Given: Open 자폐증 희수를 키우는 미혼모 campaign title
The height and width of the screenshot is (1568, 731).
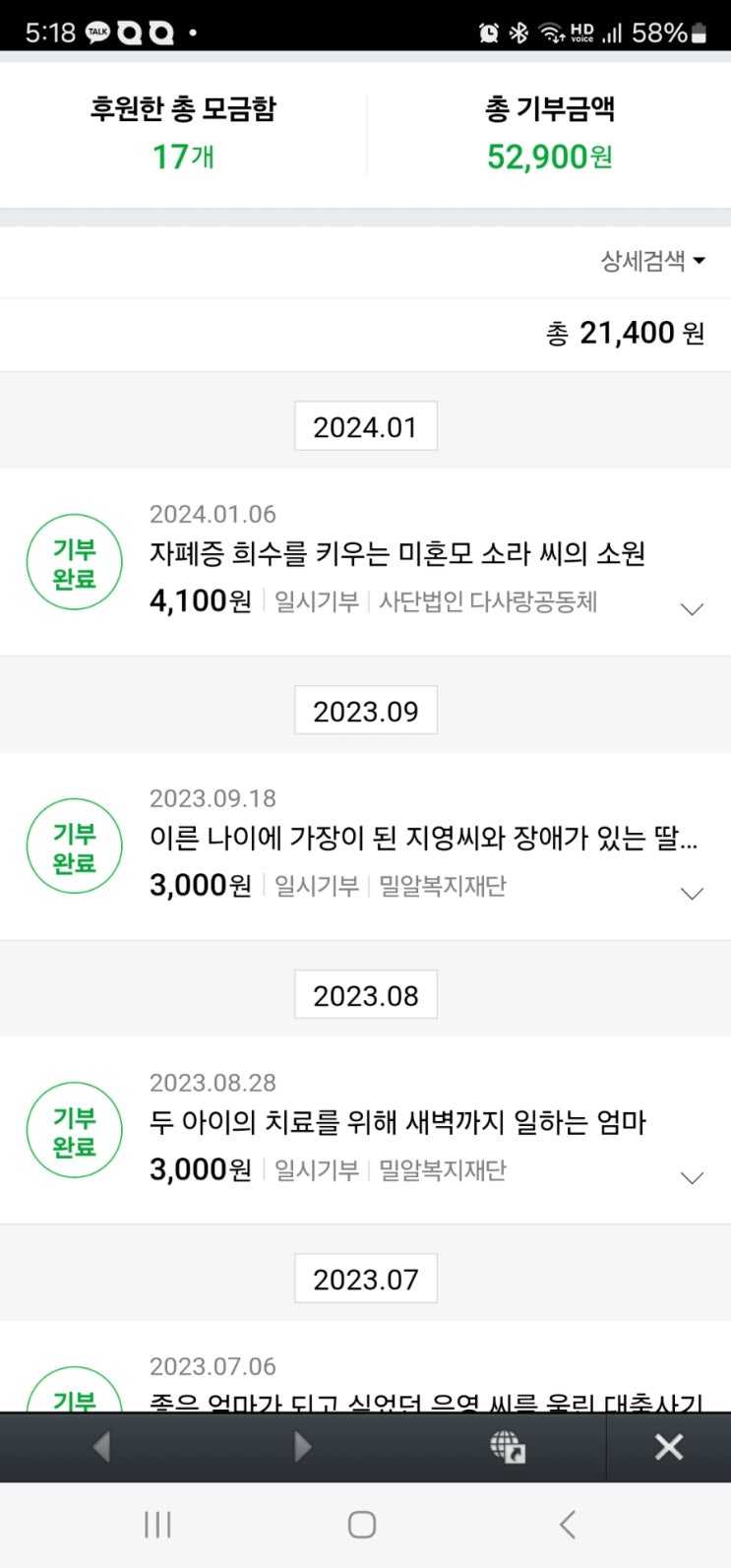Looking at the screenshot, I should click(x=397, y=554).
